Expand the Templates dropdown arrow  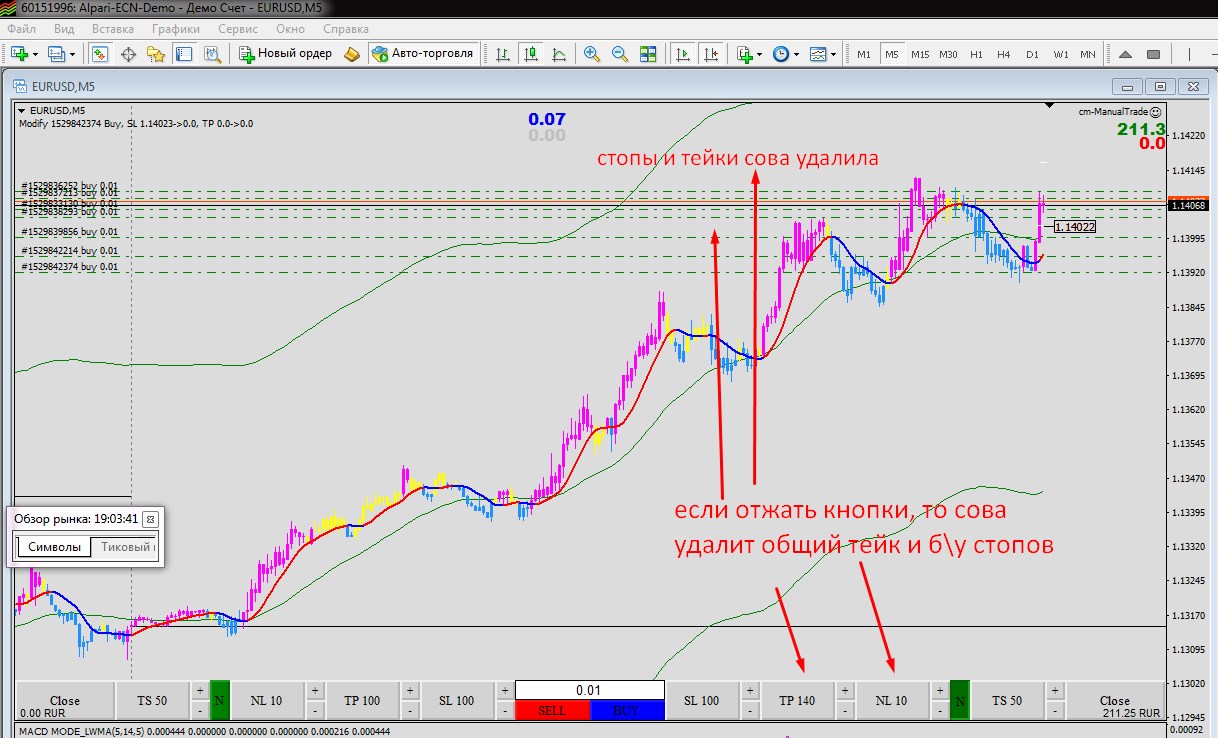pyautogui.click(x=834, y=54)
